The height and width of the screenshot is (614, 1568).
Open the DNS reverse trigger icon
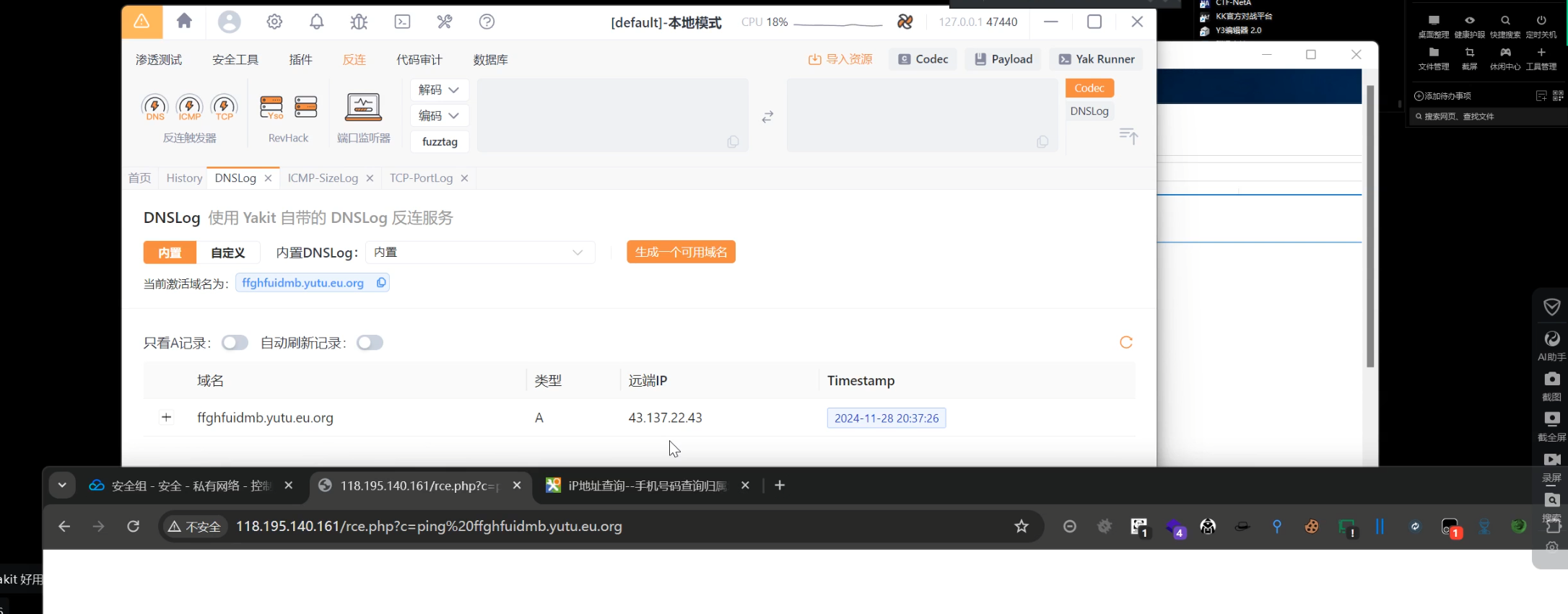coord(154,108)
